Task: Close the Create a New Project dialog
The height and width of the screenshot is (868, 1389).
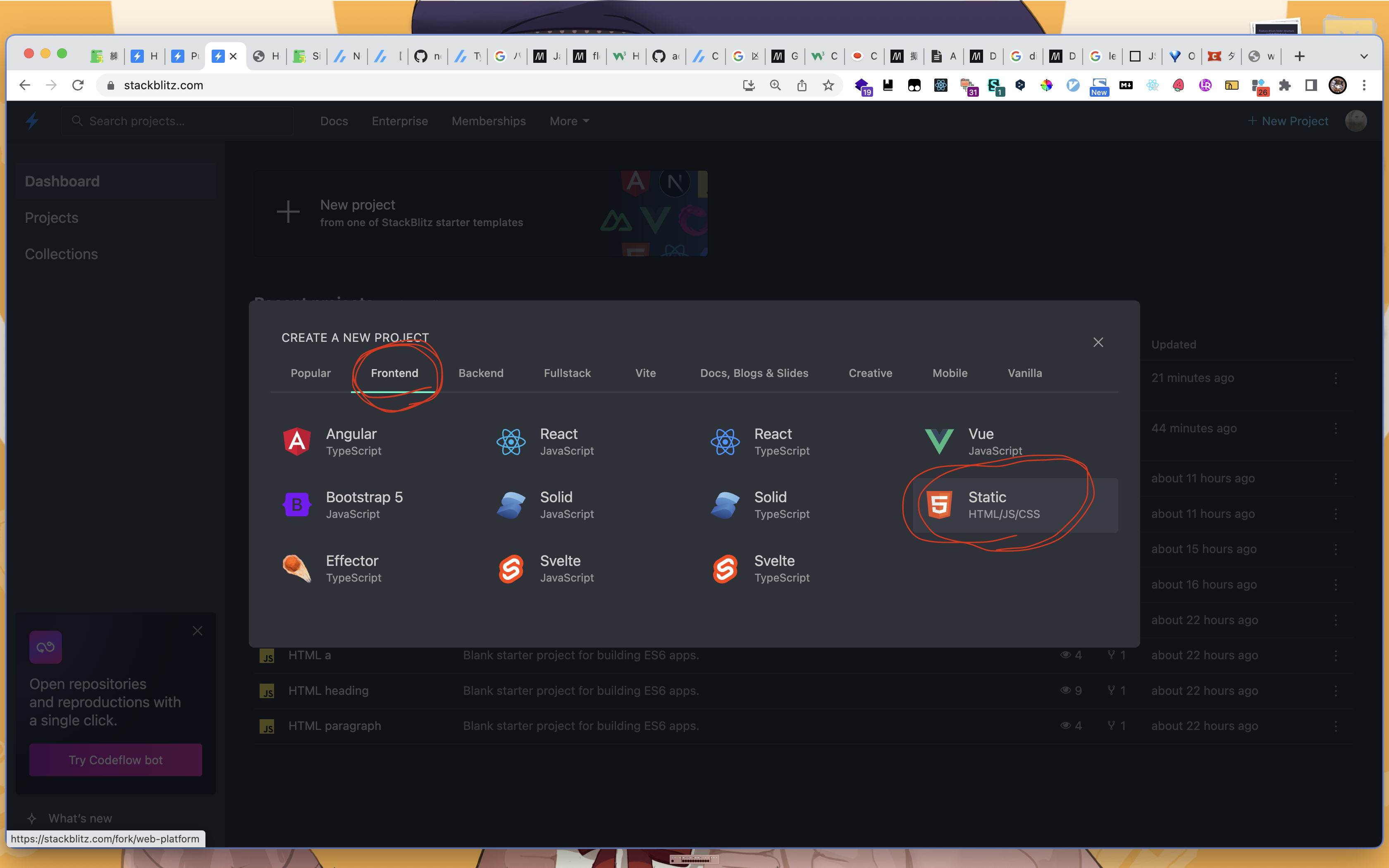Action: [x=1098, y=342]
